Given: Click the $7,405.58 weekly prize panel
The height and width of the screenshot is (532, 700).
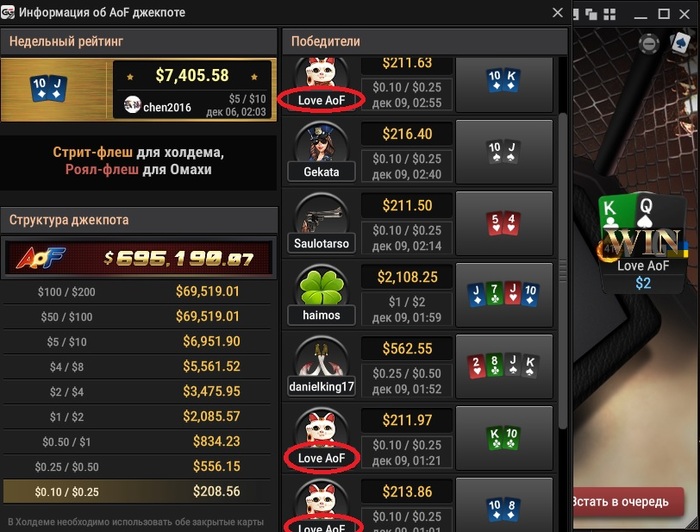Looking at the screenshot, I should 192,89.
